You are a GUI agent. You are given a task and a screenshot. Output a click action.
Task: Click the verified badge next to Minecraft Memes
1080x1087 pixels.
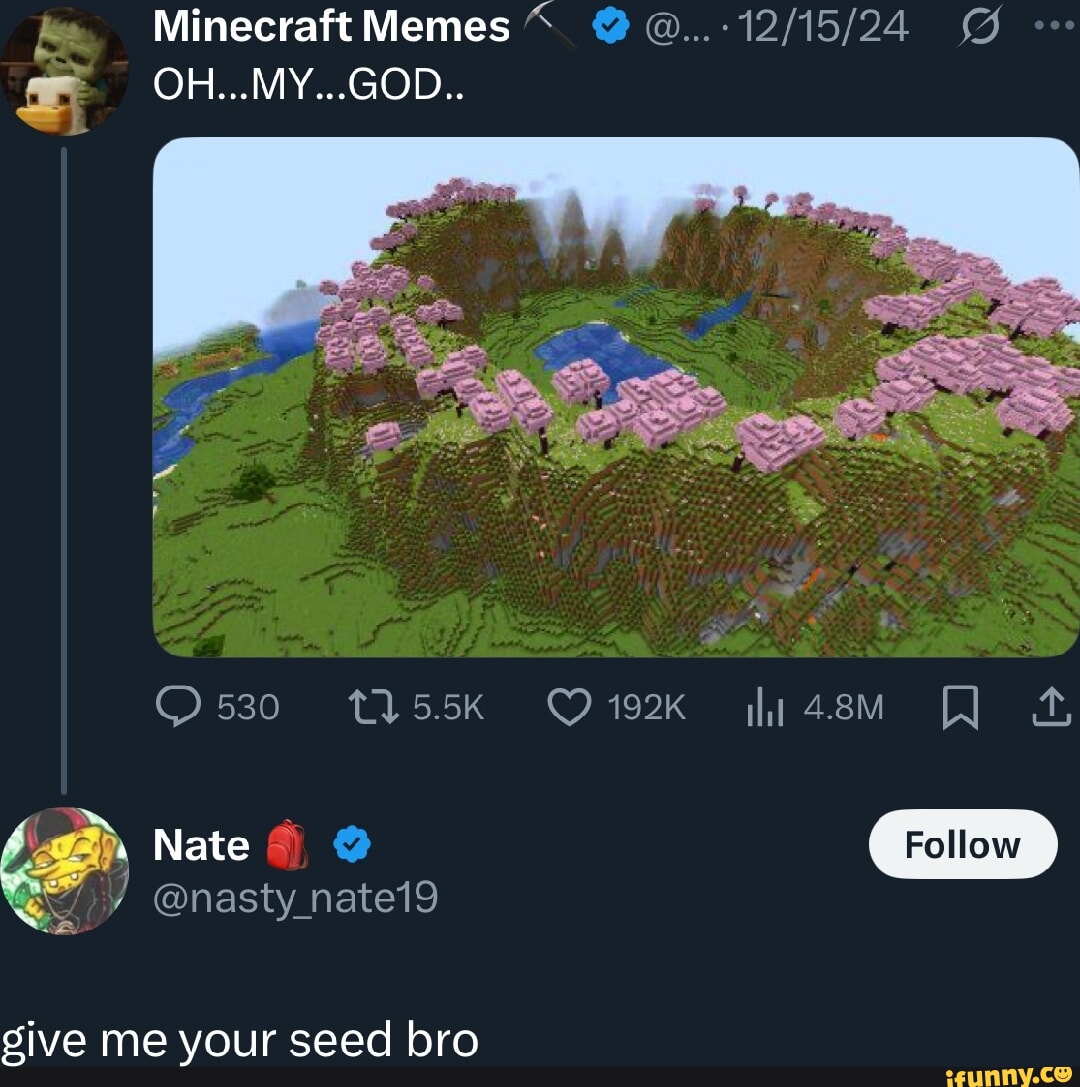(612, 25)
